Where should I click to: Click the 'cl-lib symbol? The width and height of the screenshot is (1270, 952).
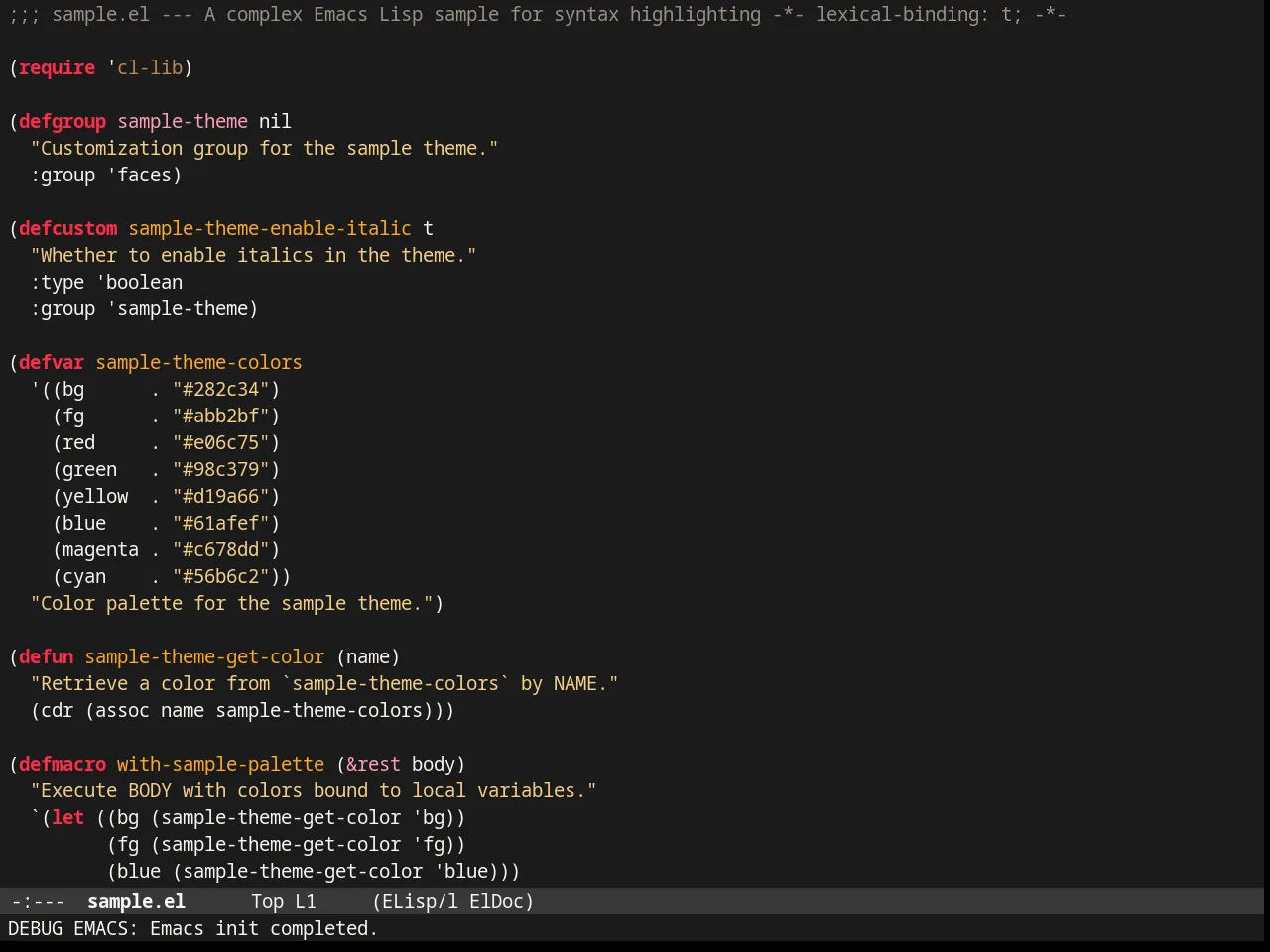point(145,67)
